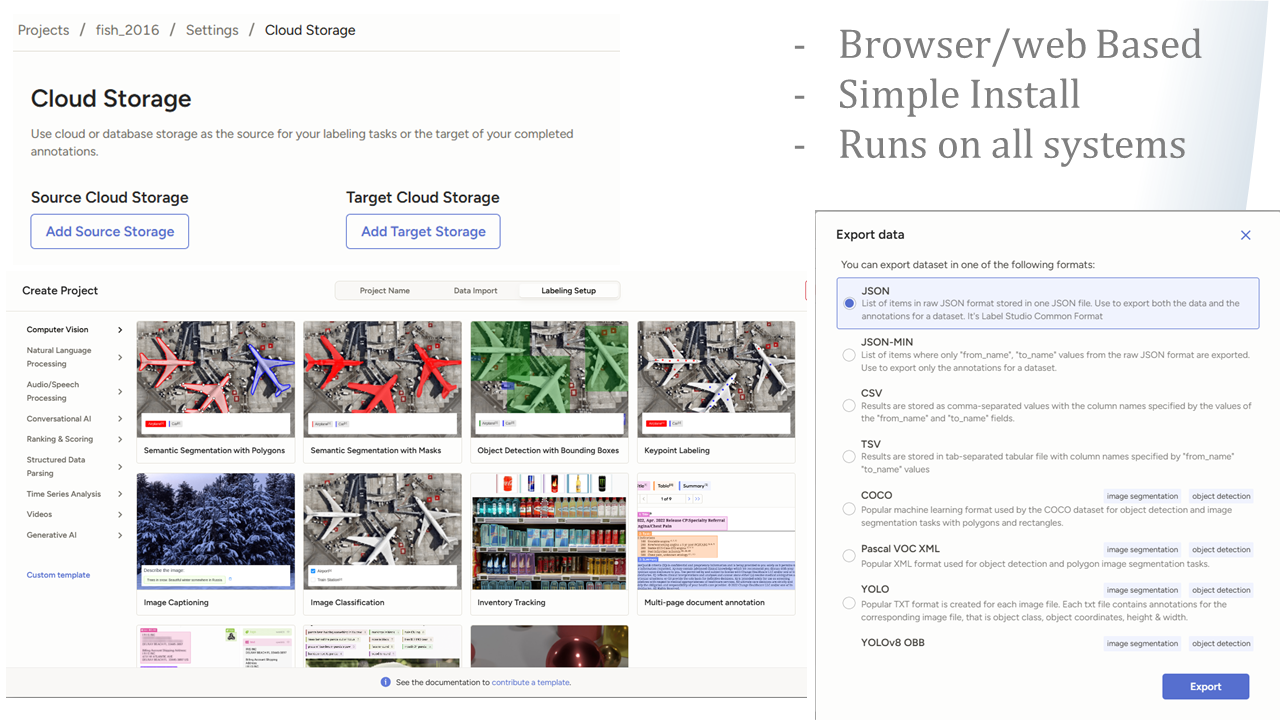Choose the JSON-MIN export option

[x=849, y=355]
